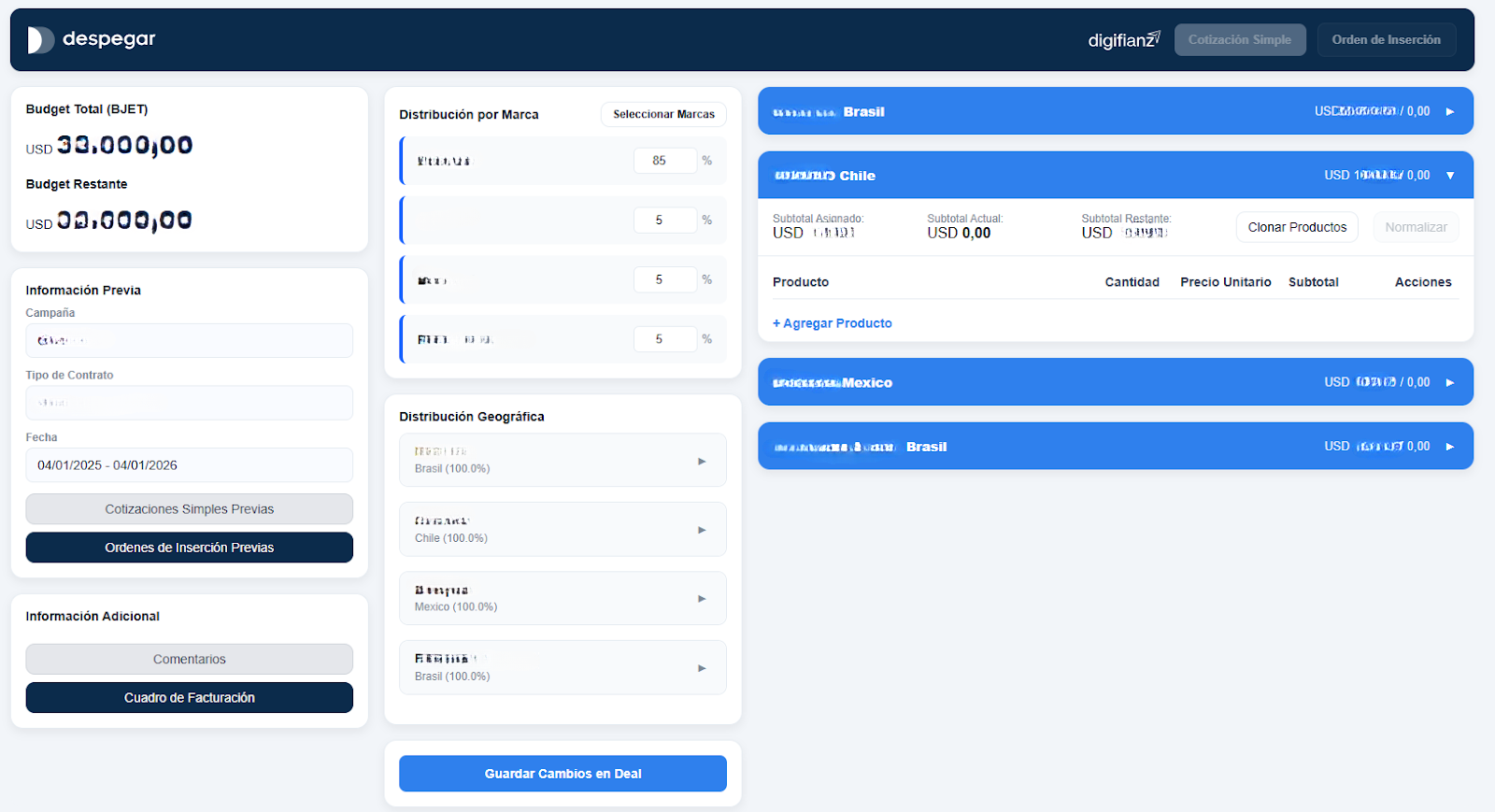
Task: Expand Chile (100.0%) geographic row arrow
Action: [x=702, y=530]
